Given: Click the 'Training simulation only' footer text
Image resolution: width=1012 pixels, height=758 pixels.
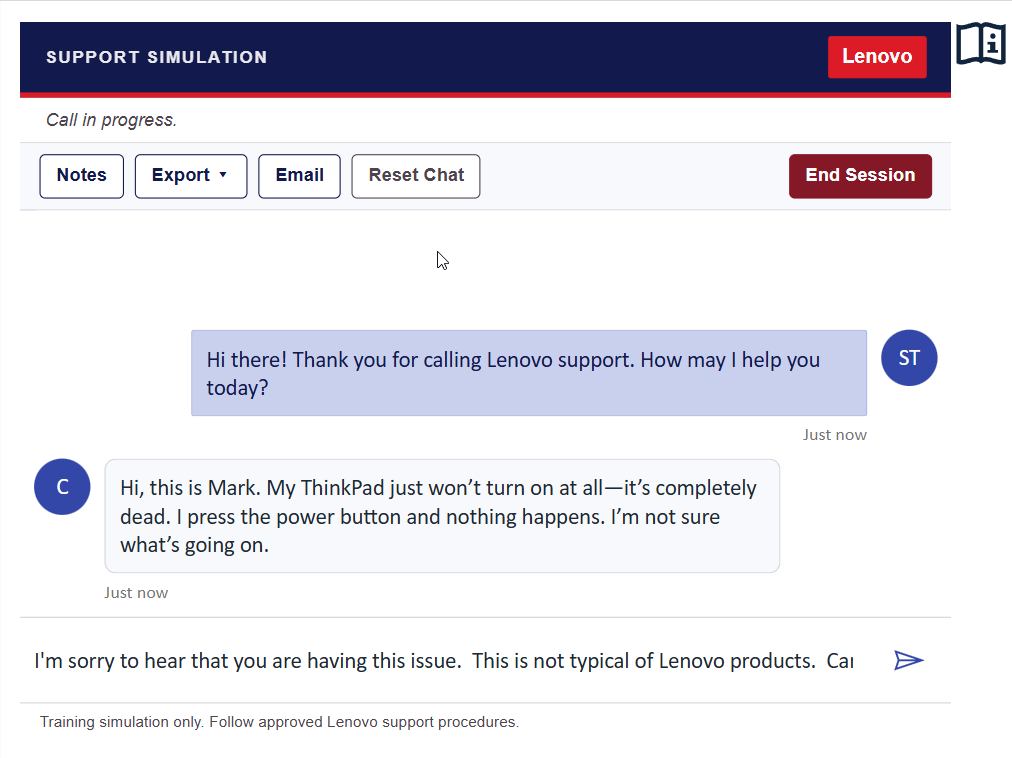Looking at the screenshot, I should 279,722.
